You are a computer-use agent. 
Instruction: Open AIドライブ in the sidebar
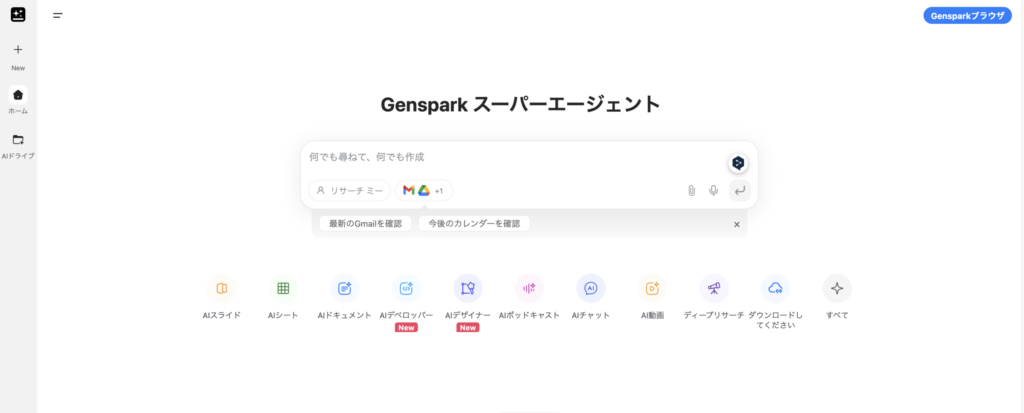pos(18,146)
